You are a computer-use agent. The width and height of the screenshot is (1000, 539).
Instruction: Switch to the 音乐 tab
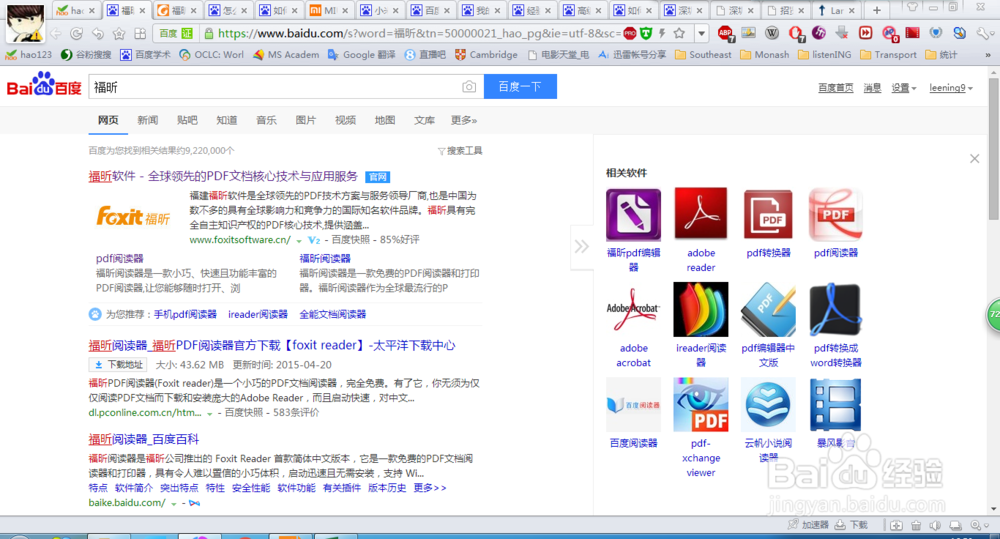click(x=266, y=120)
